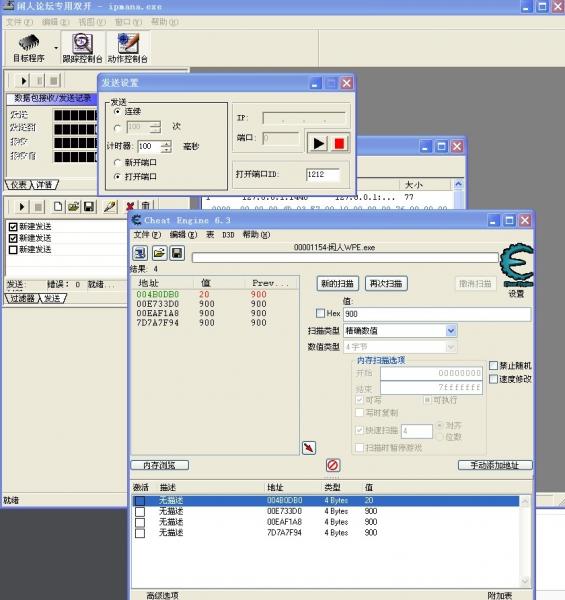Check the third 新建发送 checkbox
The height and width of the screenshot is (600, 565).
tap(13, 249)
